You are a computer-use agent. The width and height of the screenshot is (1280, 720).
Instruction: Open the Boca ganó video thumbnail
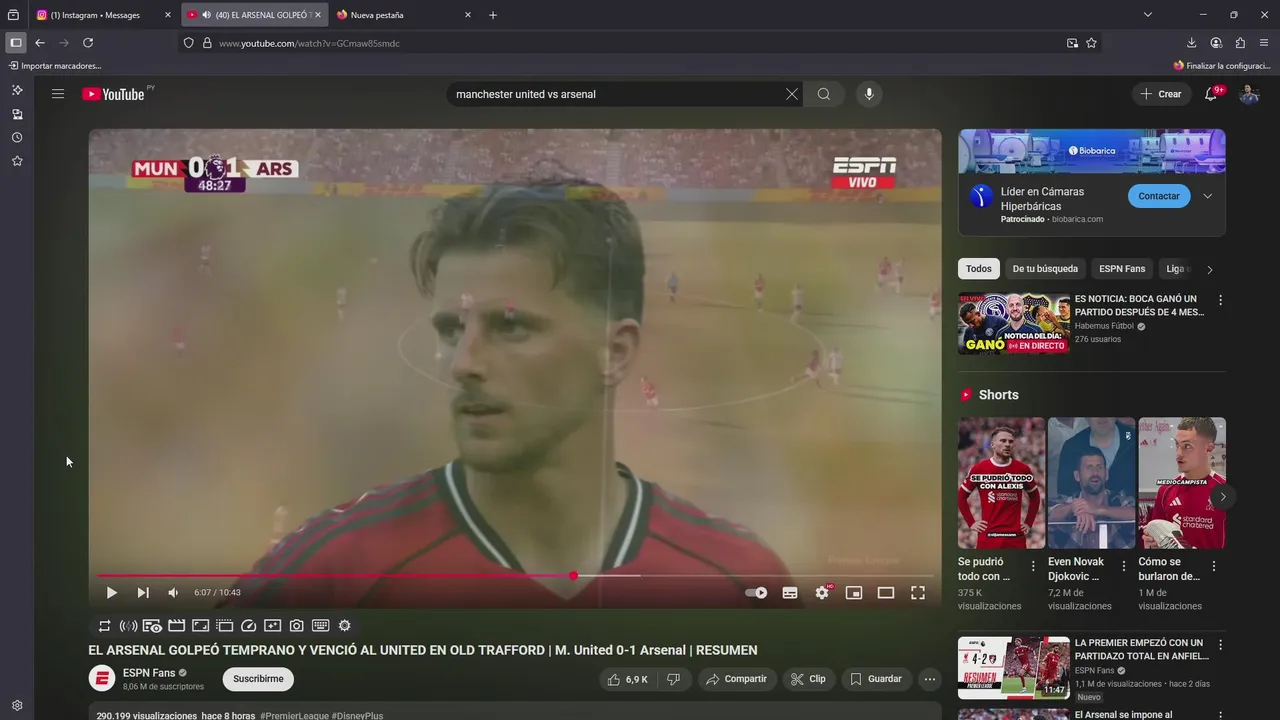coord(1014,323)
